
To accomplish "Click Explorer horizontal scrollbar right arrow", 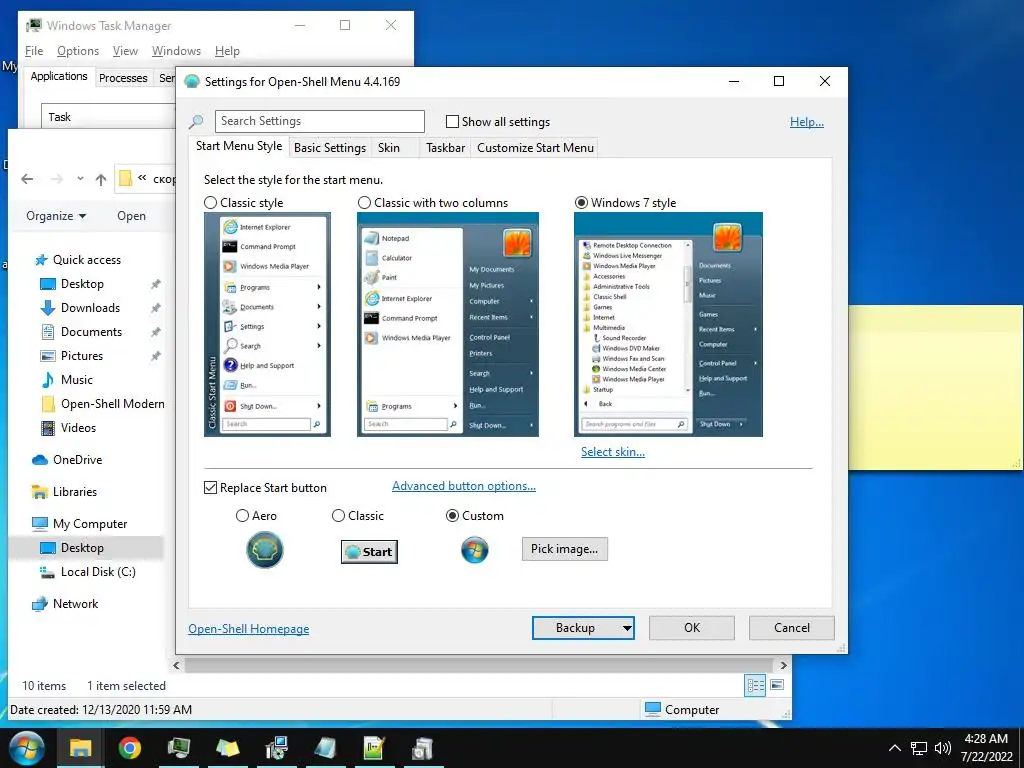I will 784,665.
